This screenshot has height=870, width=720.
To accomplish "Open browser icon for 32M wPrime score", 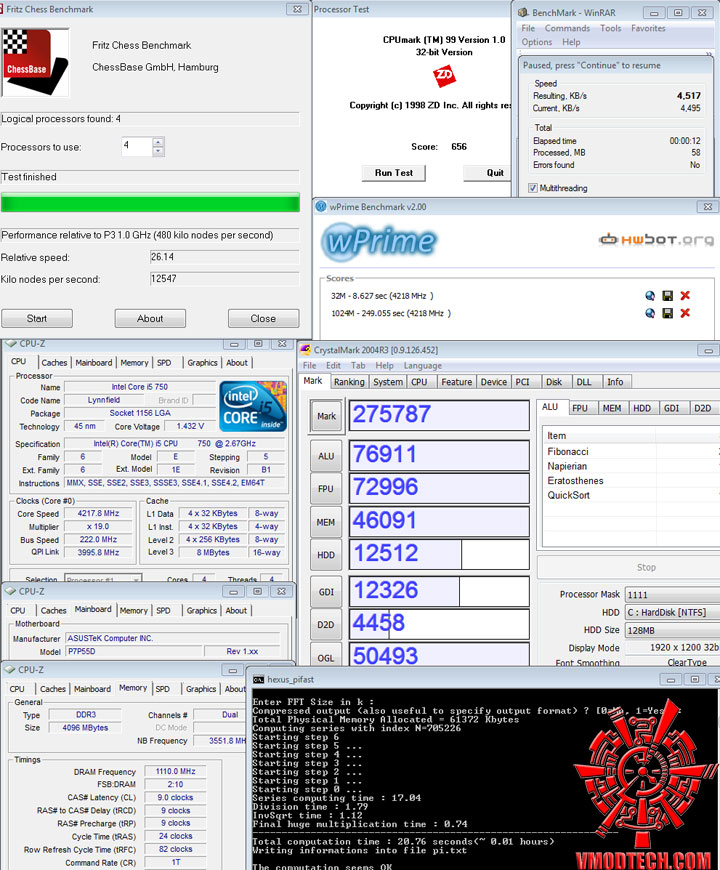I will (650, 296).
